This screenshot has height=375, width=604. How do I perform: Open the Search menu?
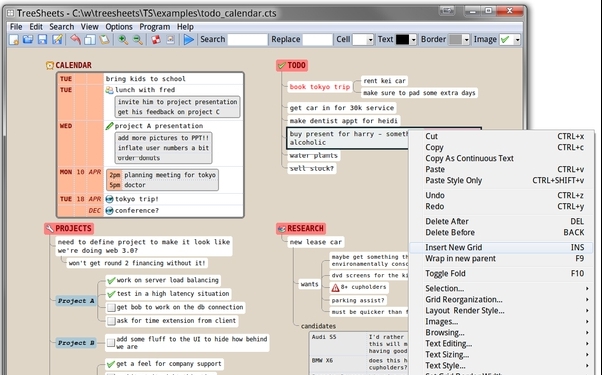pos(62,27)
